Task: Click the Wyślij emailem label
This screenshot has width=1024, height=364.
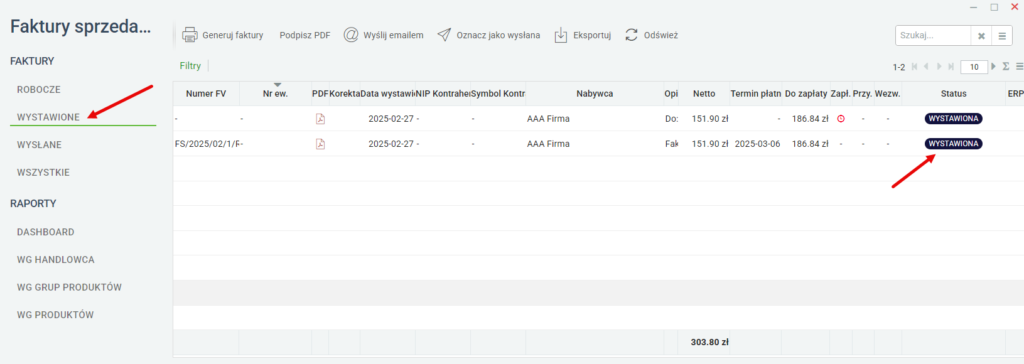Action: (x=393, y=35)
